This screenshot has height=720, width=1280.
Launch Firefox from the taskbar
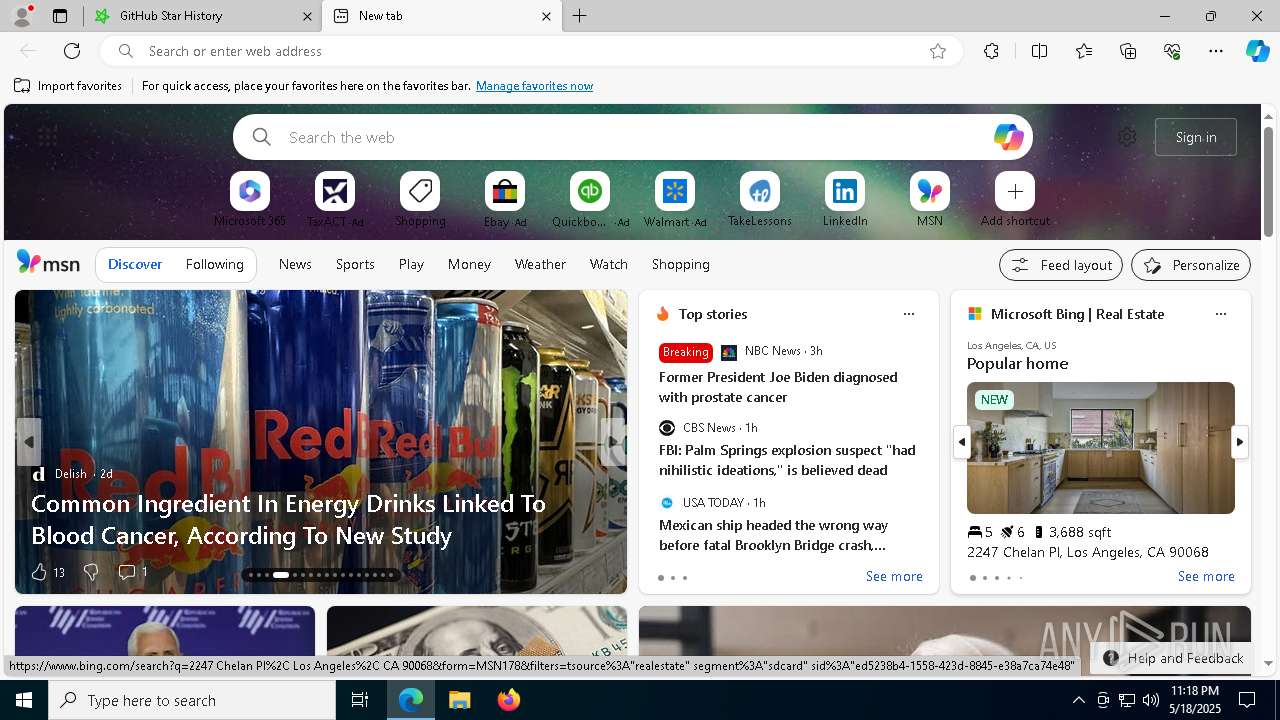tap(508, 700)
